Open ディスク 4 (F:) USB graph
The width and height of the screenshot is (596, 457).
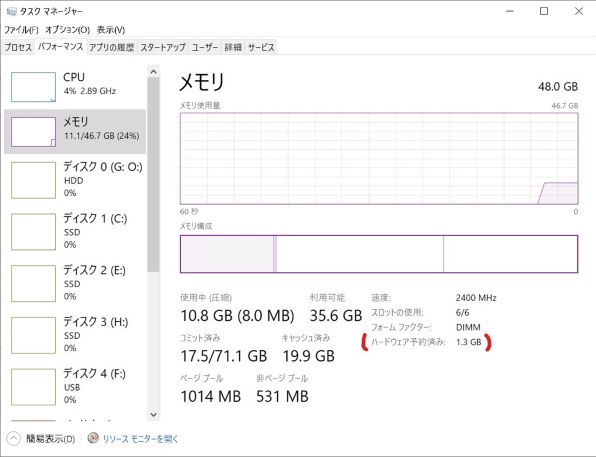[x=75, y=387]
